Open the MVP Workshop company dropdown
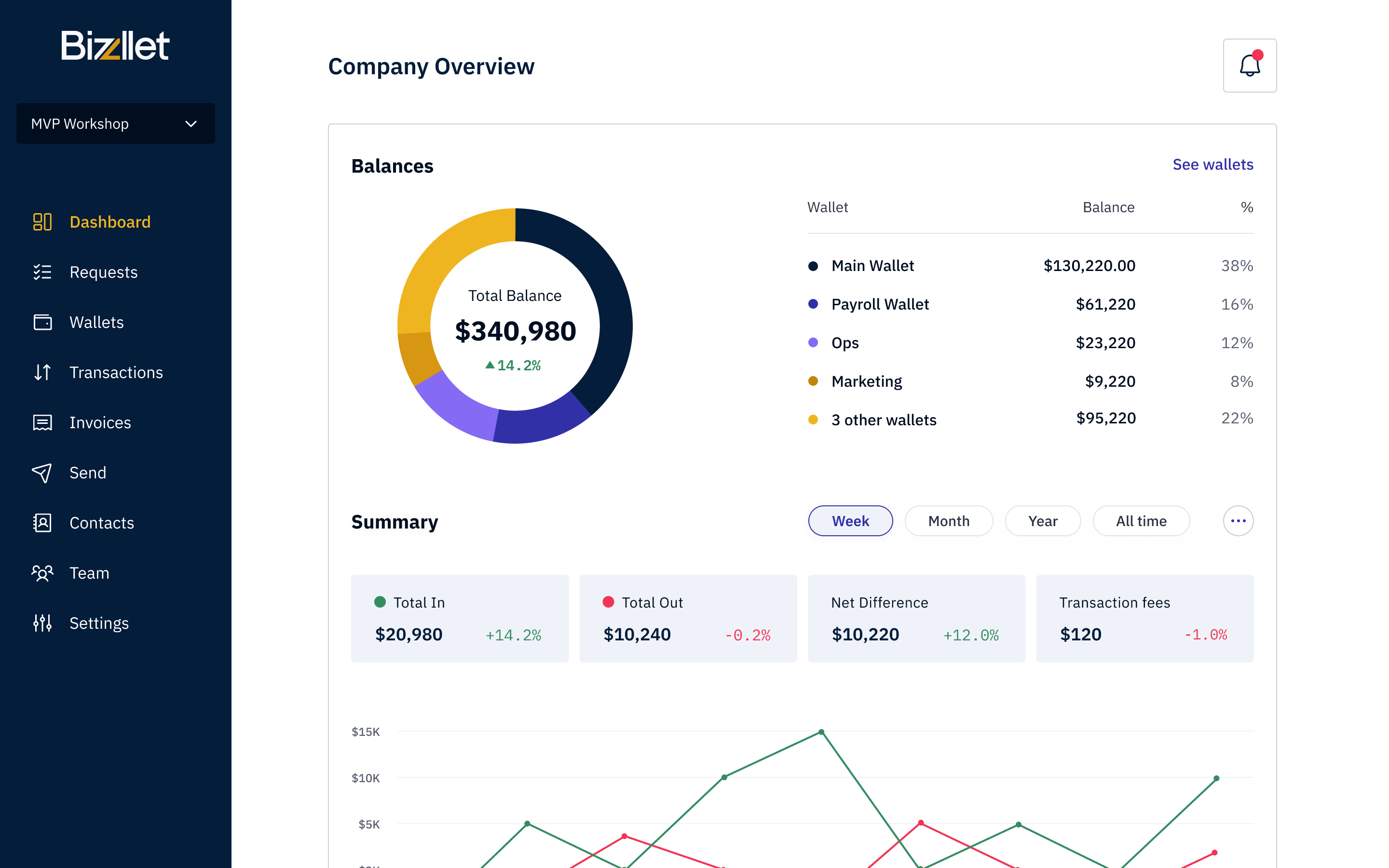This screenshot has height=868, width=1389. [x=115, y=123]
